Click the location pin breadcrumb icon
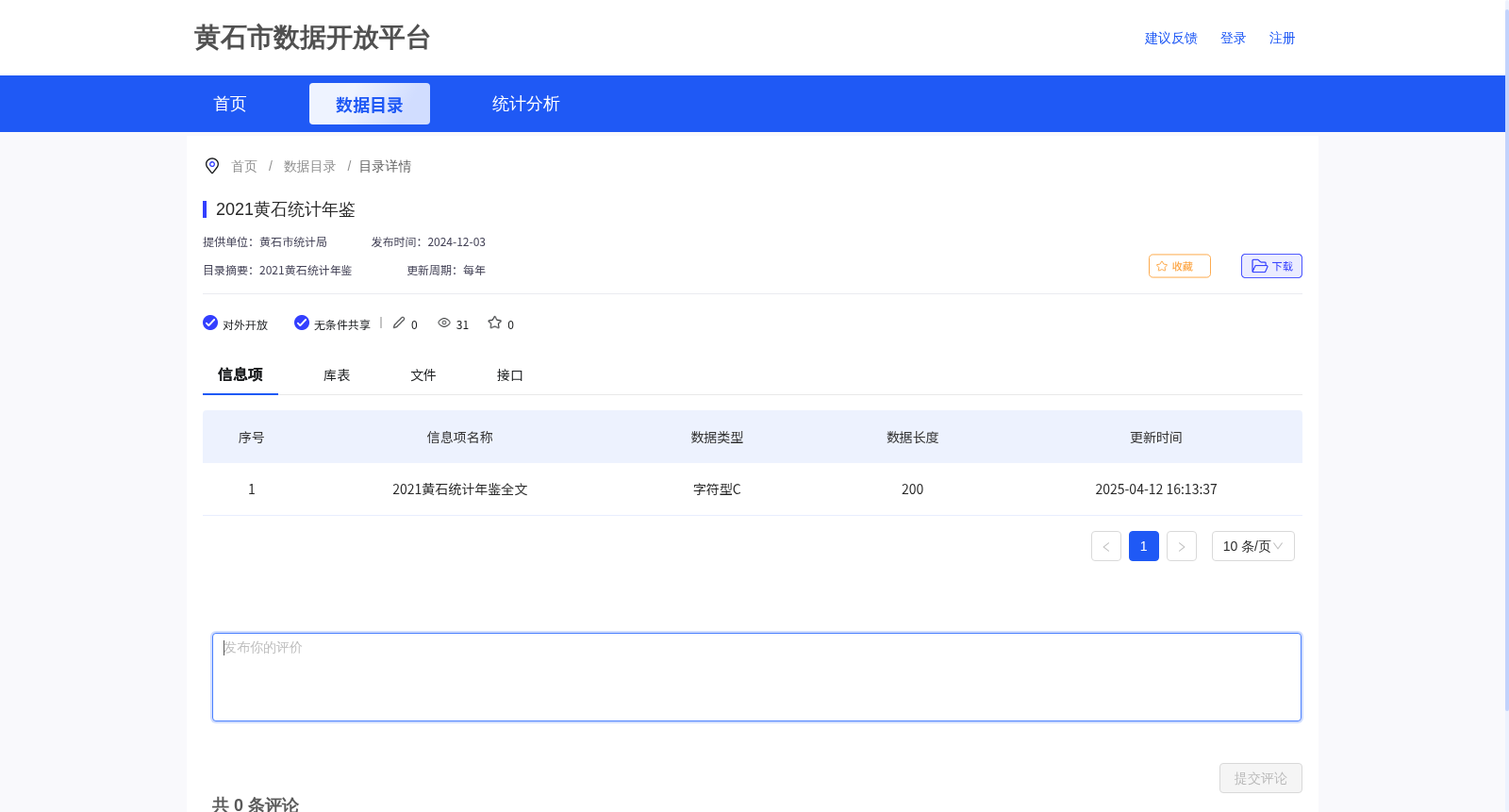Screen dimensions: 1509x812 [212, 166]
